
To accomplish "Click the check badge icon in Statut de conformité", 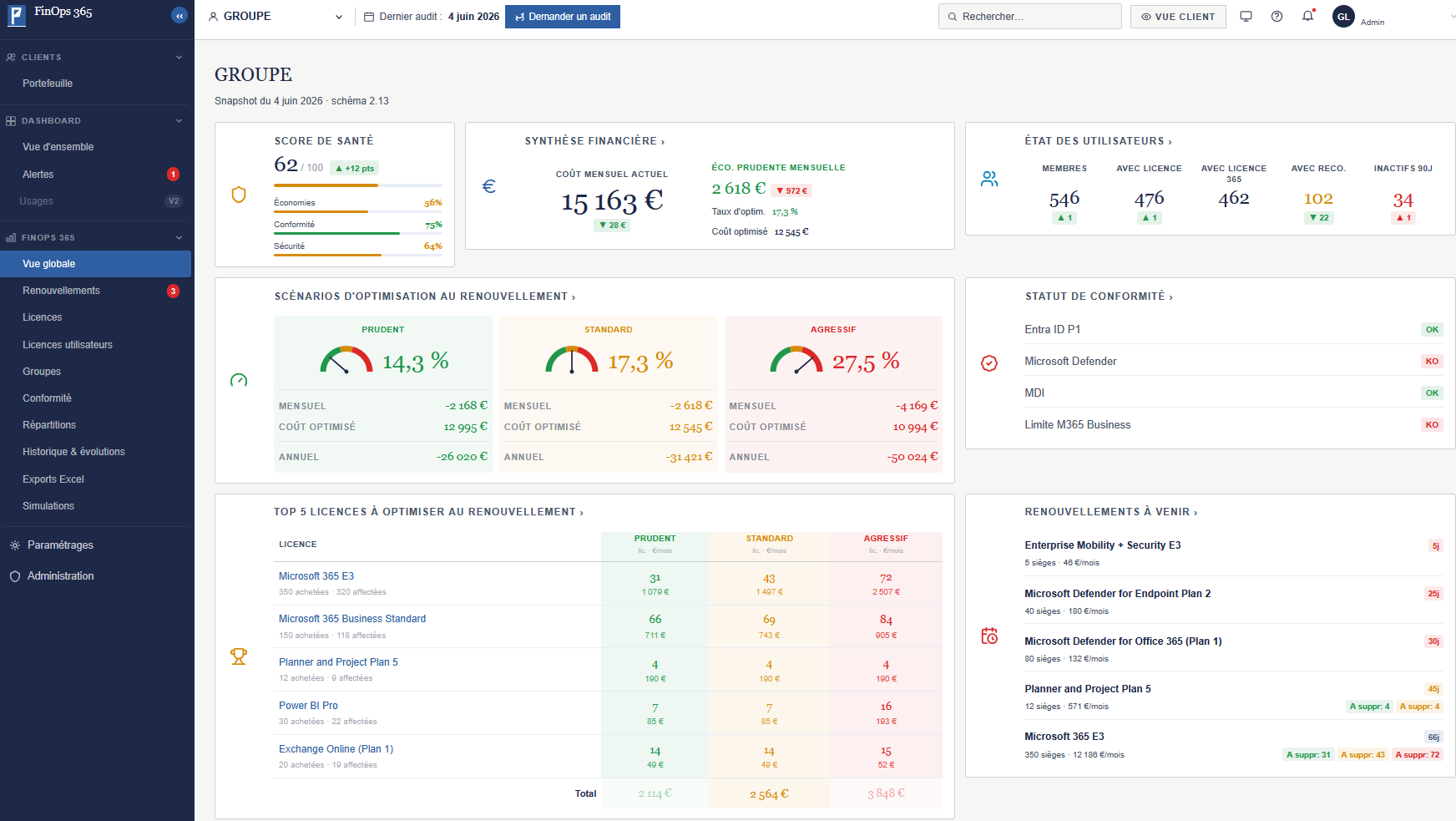I will click(x=989, y=363).
